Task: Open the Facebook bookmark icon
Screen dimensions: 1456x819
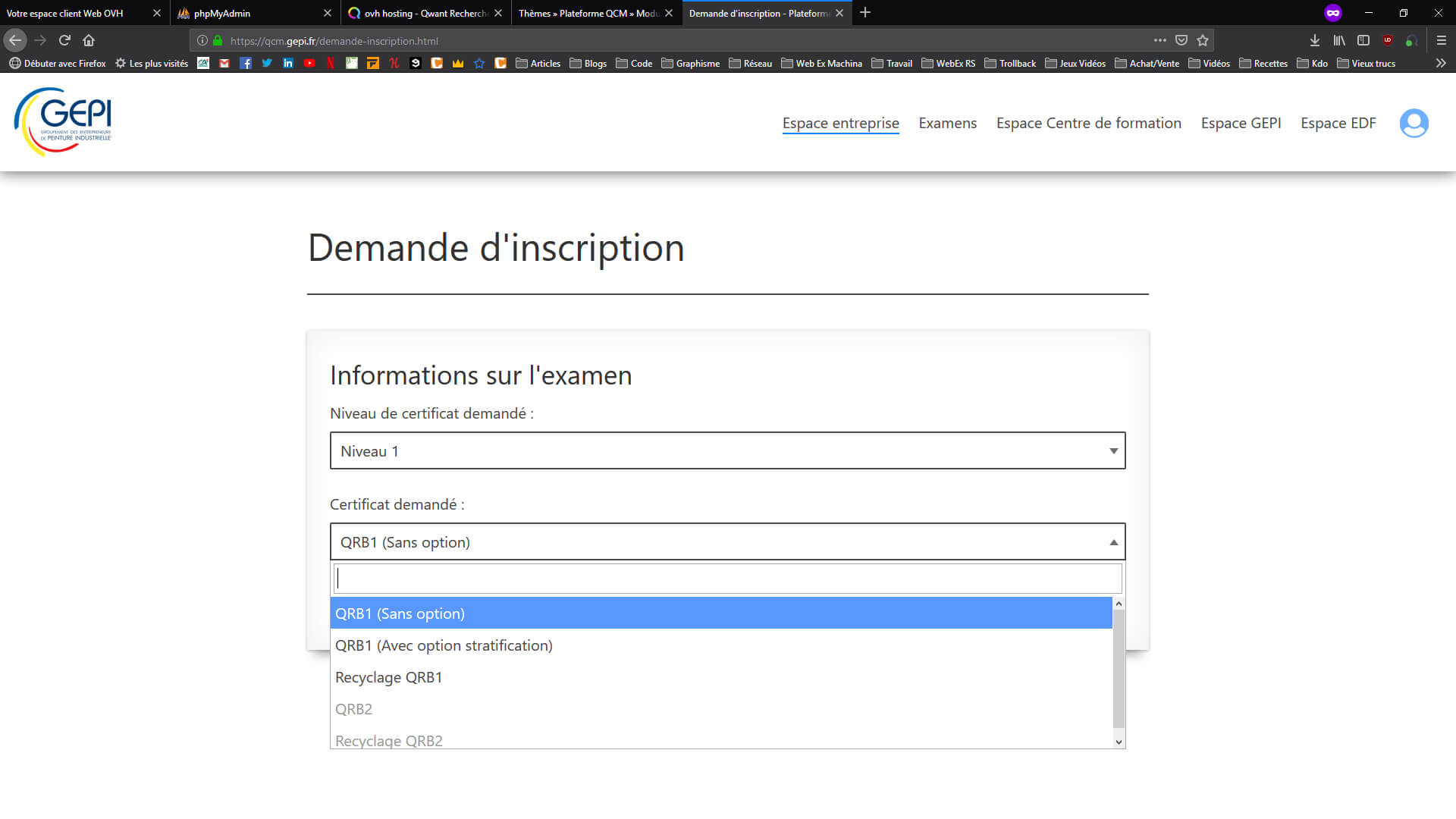Action: [246, 64]
